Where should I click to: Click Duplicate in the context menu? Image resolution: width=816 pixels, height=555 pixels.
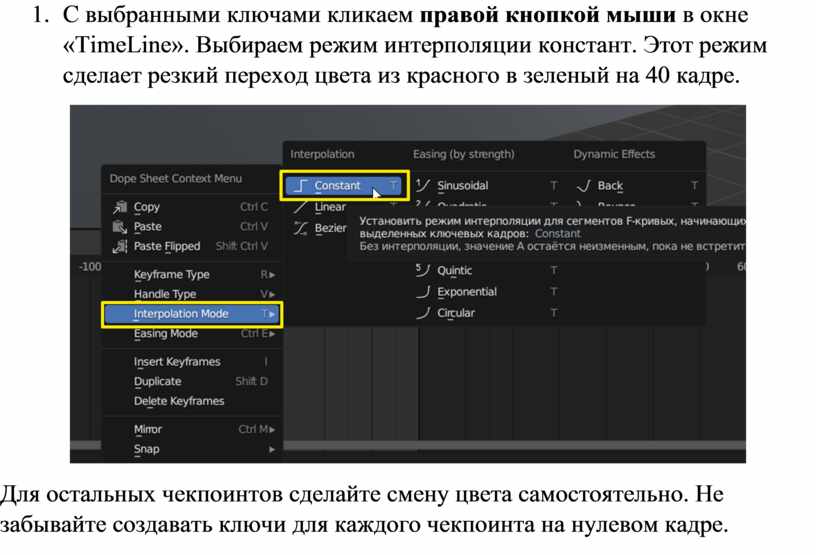tap(158, 381)
